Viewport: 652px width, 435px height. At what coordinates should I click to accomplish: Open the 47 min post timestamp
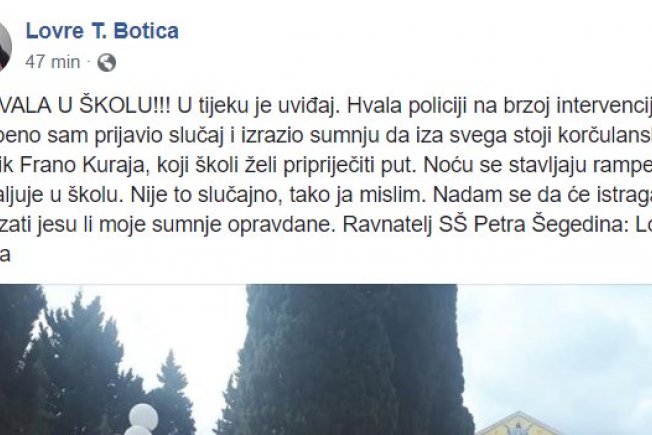52,62
